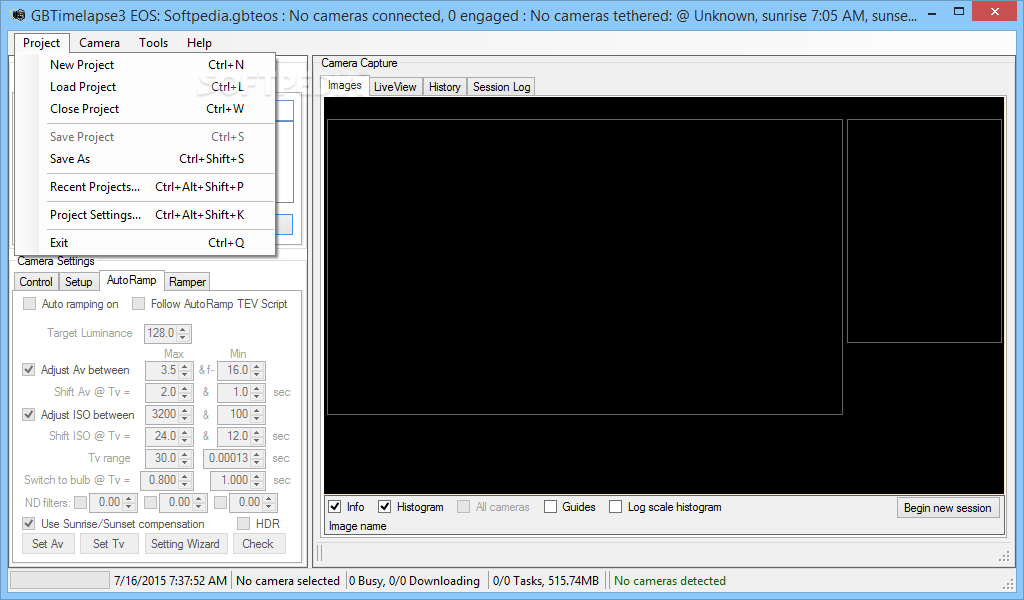1024x600 pixels.
Task: Open Project Settings... entry
Action: coord(147,215)
